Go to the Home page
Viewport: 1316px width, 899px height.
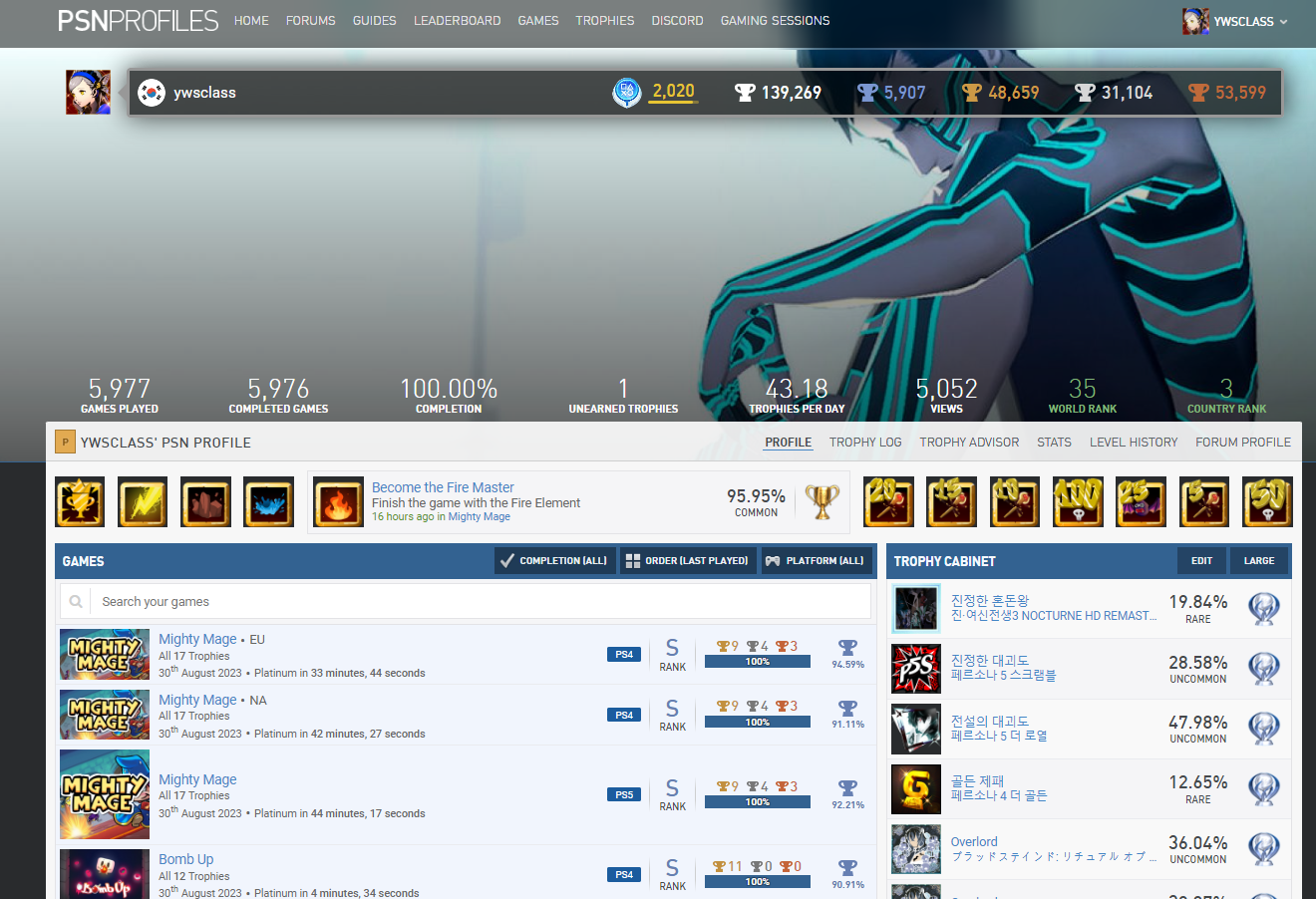251,21
